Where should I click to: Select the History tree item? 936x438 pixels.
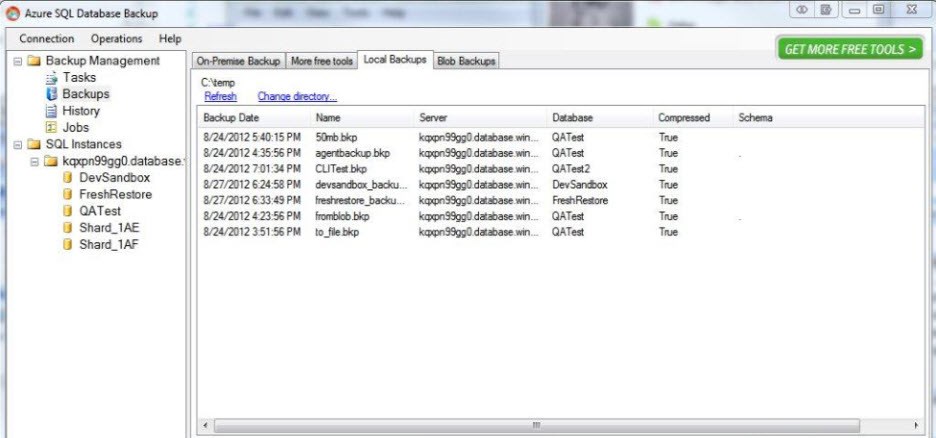(x=81, y=111)
